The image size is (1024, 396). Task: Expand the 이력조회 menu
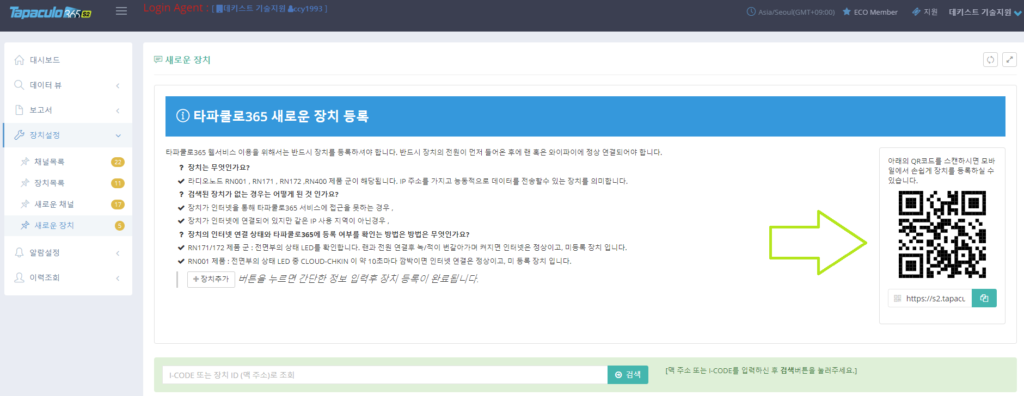(x=68, y=278)
